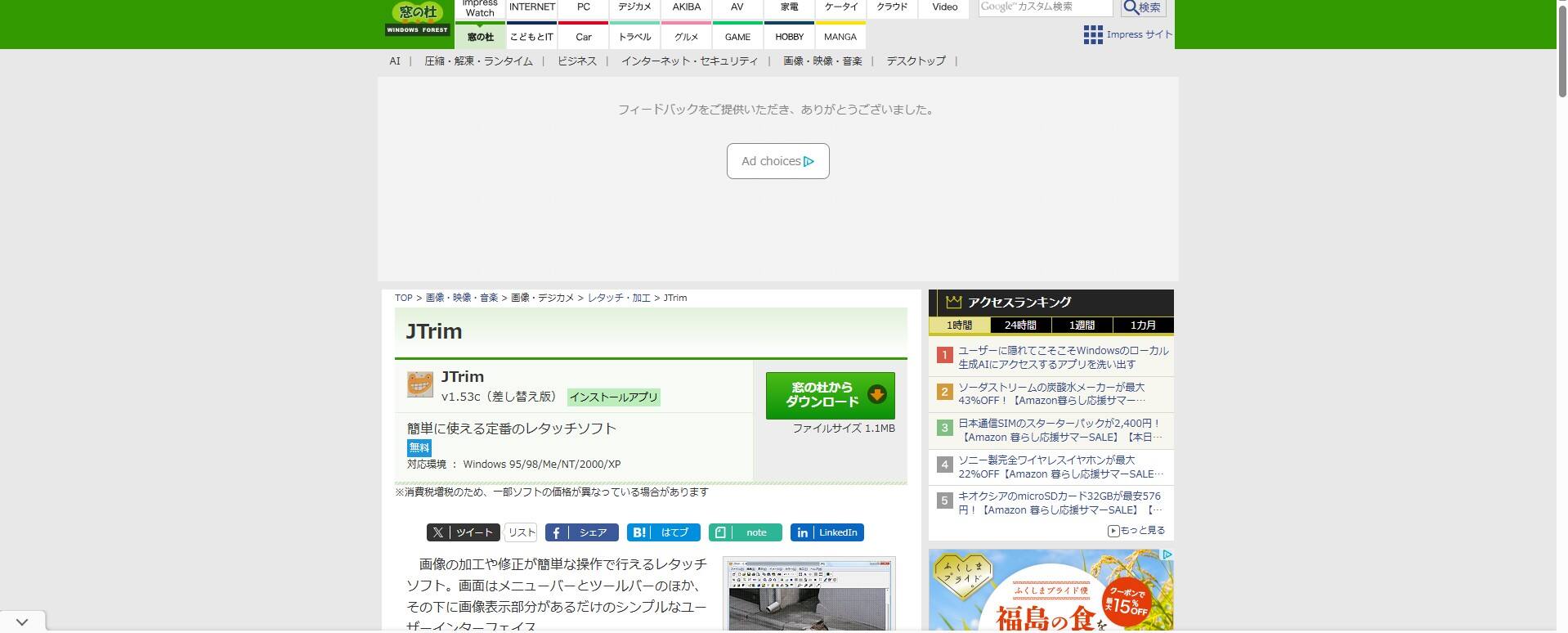Open ranking article about 日本通信SIM starter pack

pos(1060,430)
